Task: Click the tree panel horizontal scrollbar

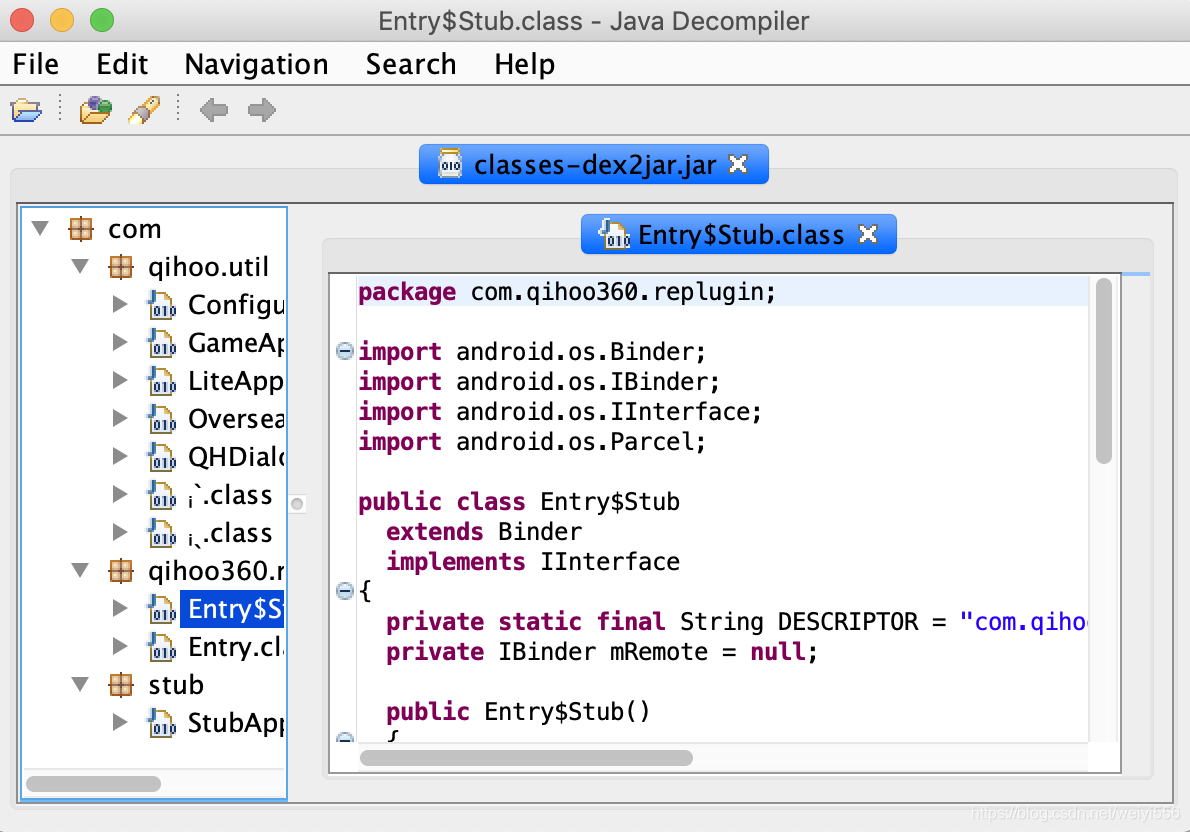Action: (x=93, y=783)
